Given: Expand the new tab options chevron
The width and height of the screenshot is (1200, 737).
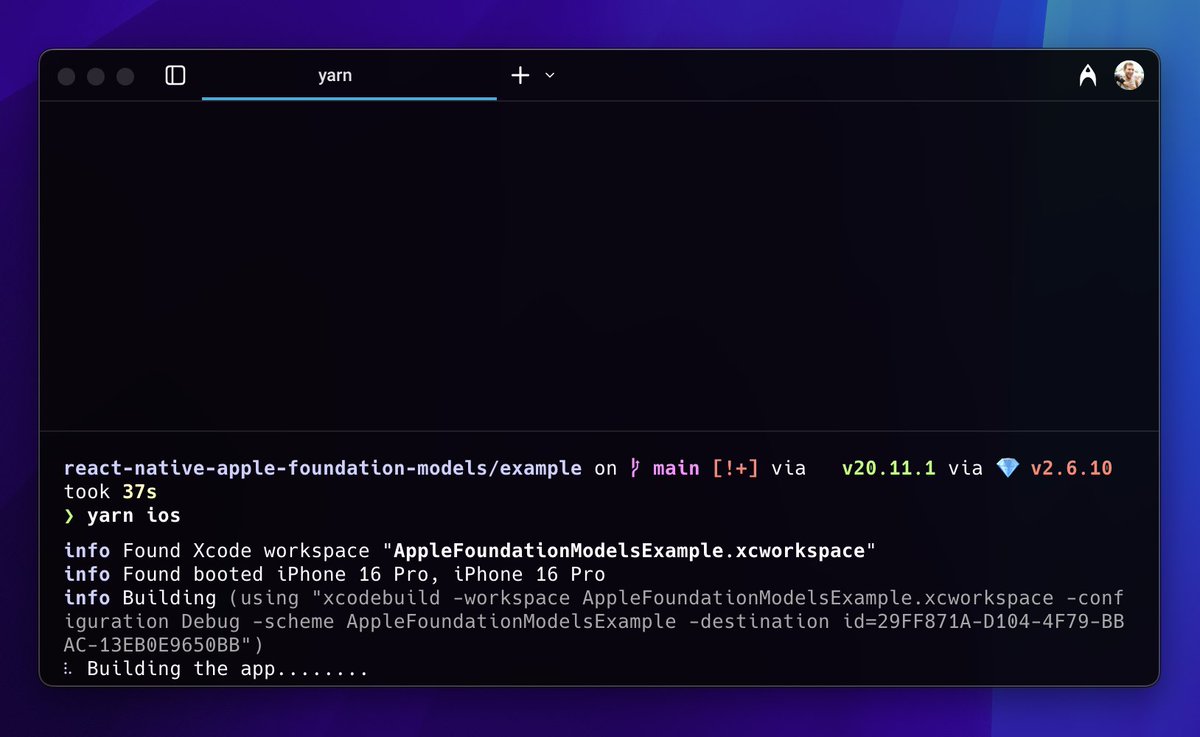Looking at the screenshot, I should coord(549,76).
